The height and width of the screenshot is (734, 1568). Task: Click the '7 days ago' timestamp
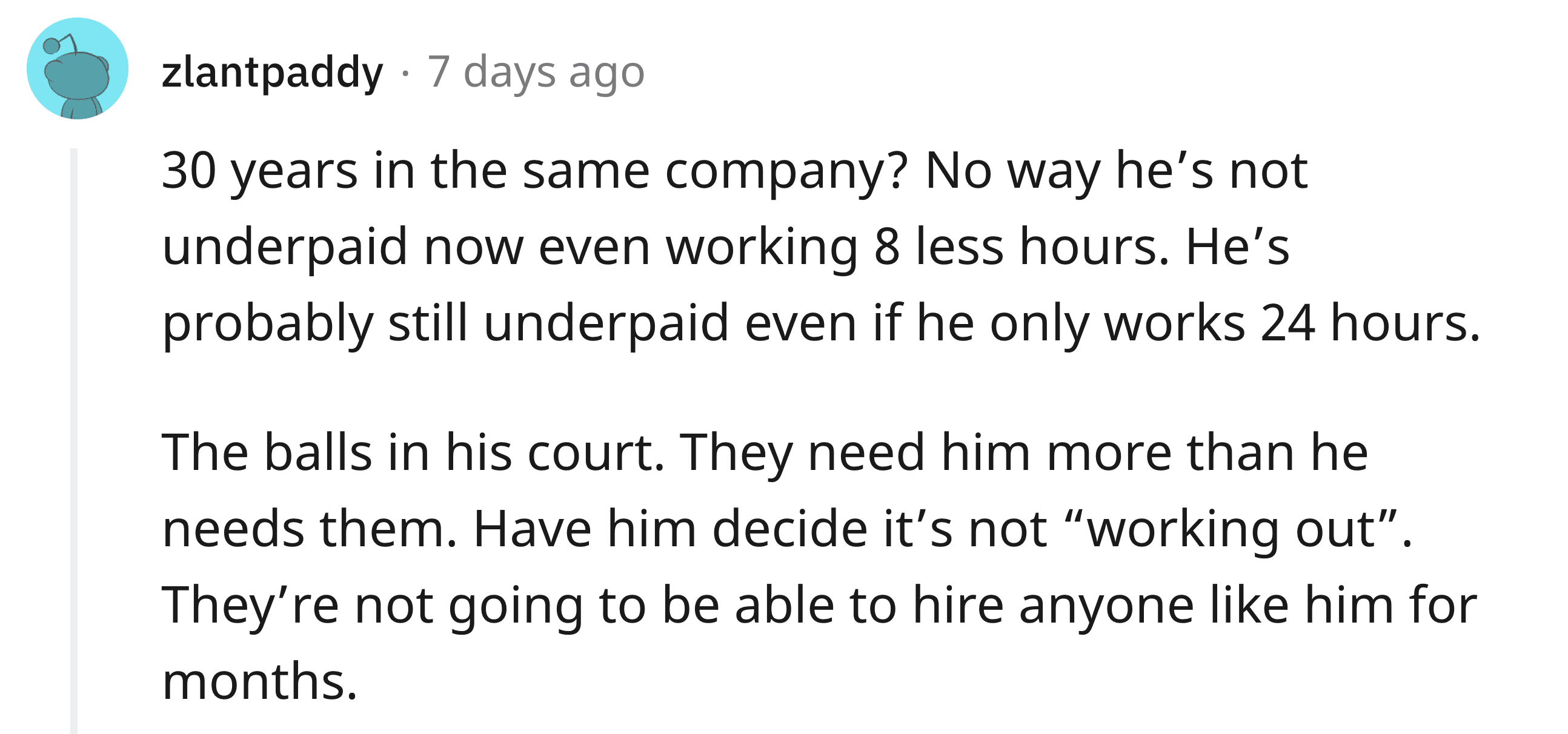coord(536,73)
